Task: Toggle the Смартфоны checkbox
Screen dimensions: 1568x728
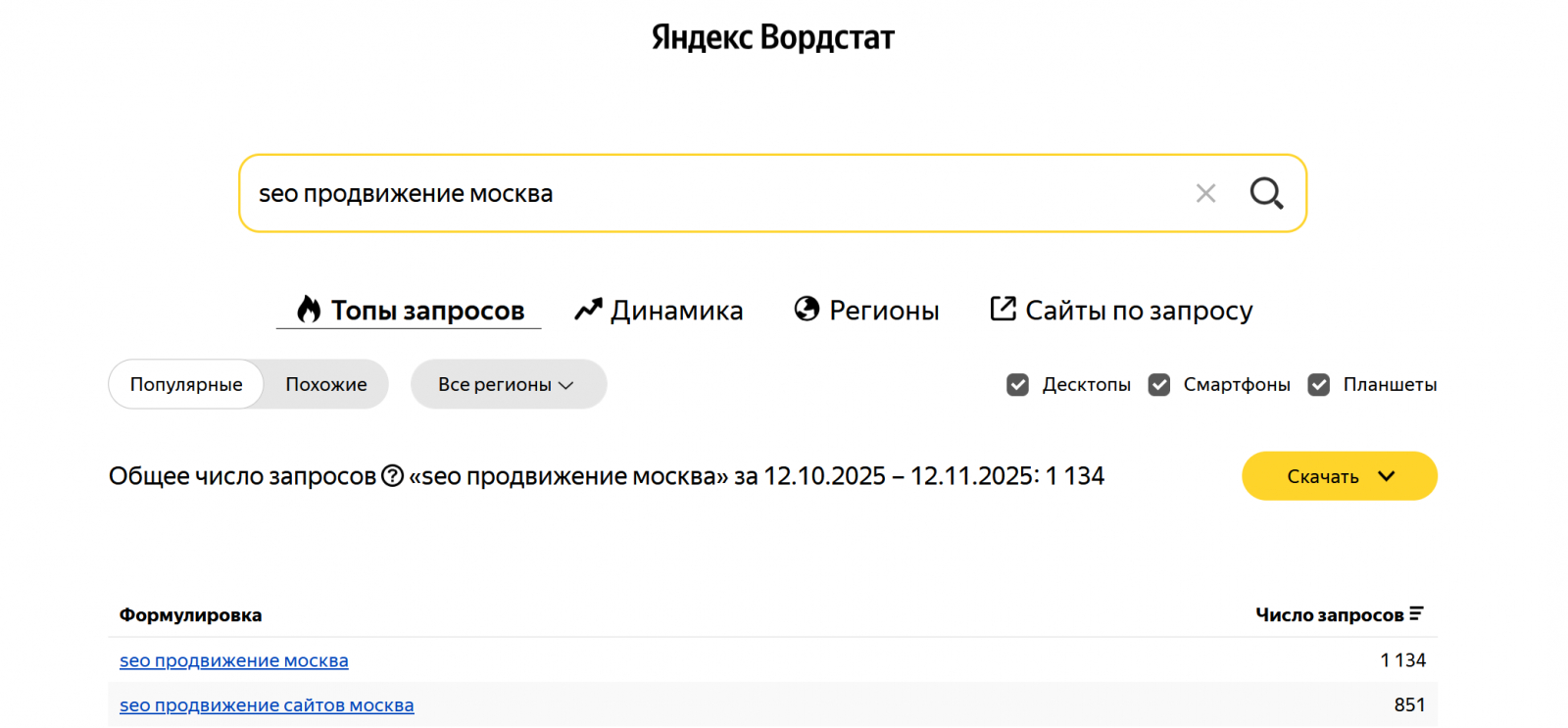Action: [1159, 385]
